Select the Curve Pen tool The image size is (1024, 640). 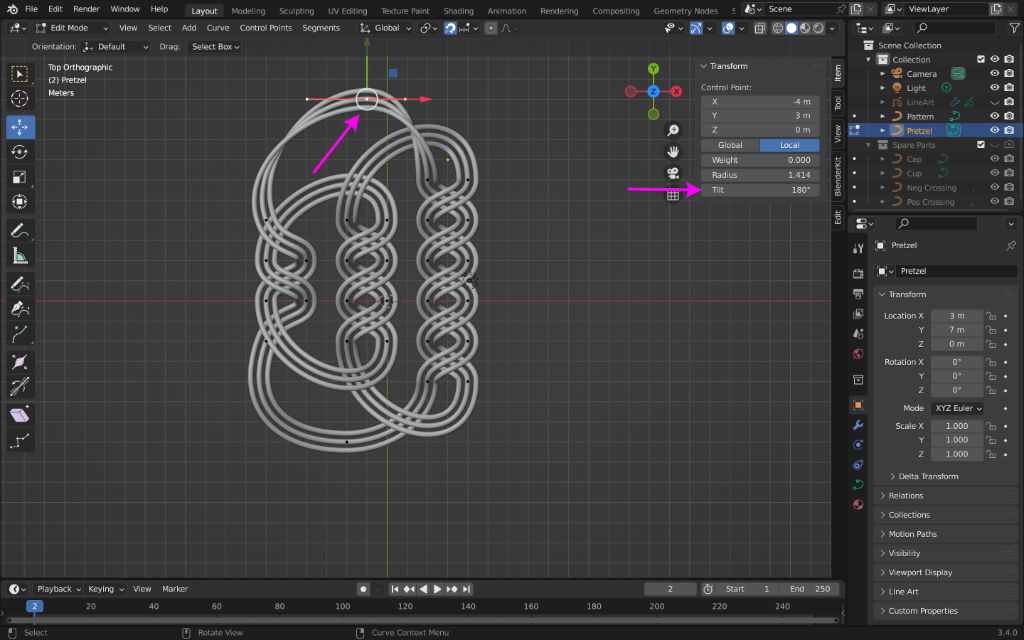(x=20, y=309)
